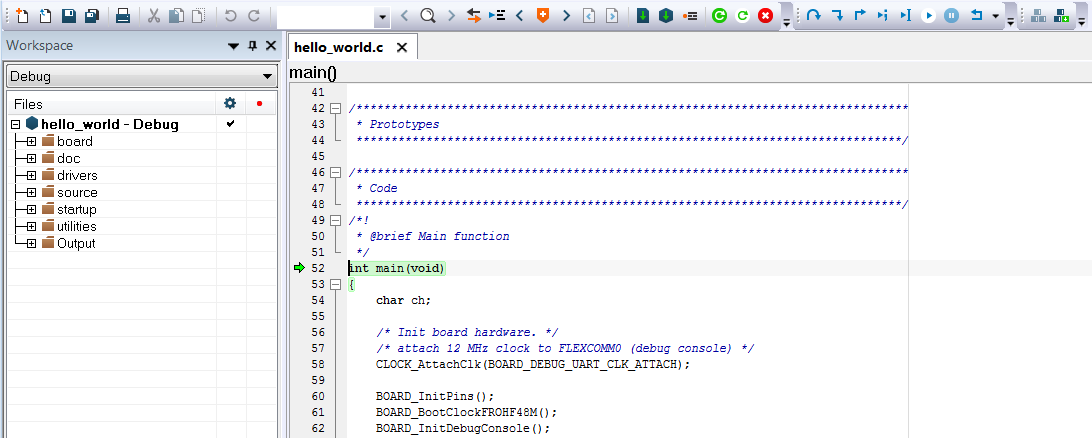Click the Step Over debug icon
This screenshot has width=1092, height=438.
point(814,16)
